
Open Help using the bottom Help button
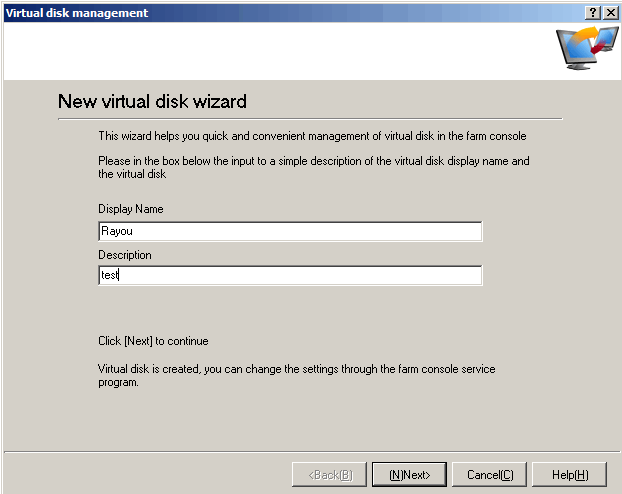570,474
